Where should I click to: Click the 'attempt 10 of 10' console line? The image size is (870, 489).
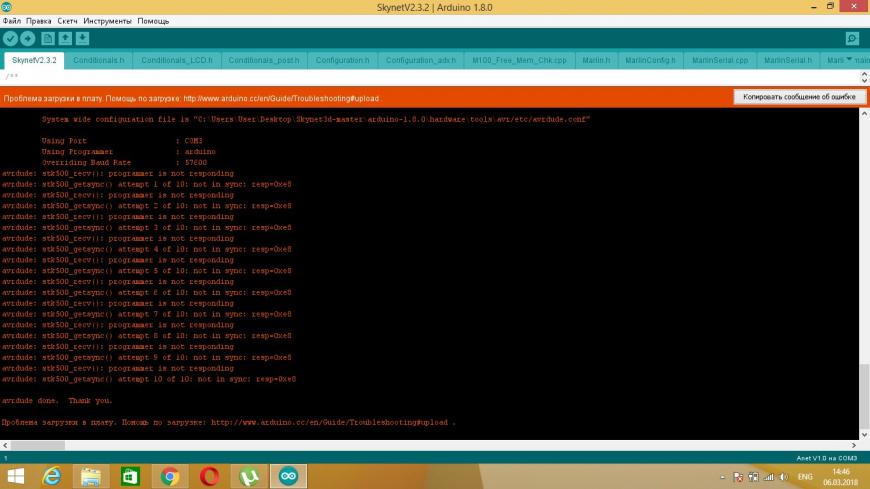click(149, 379)
